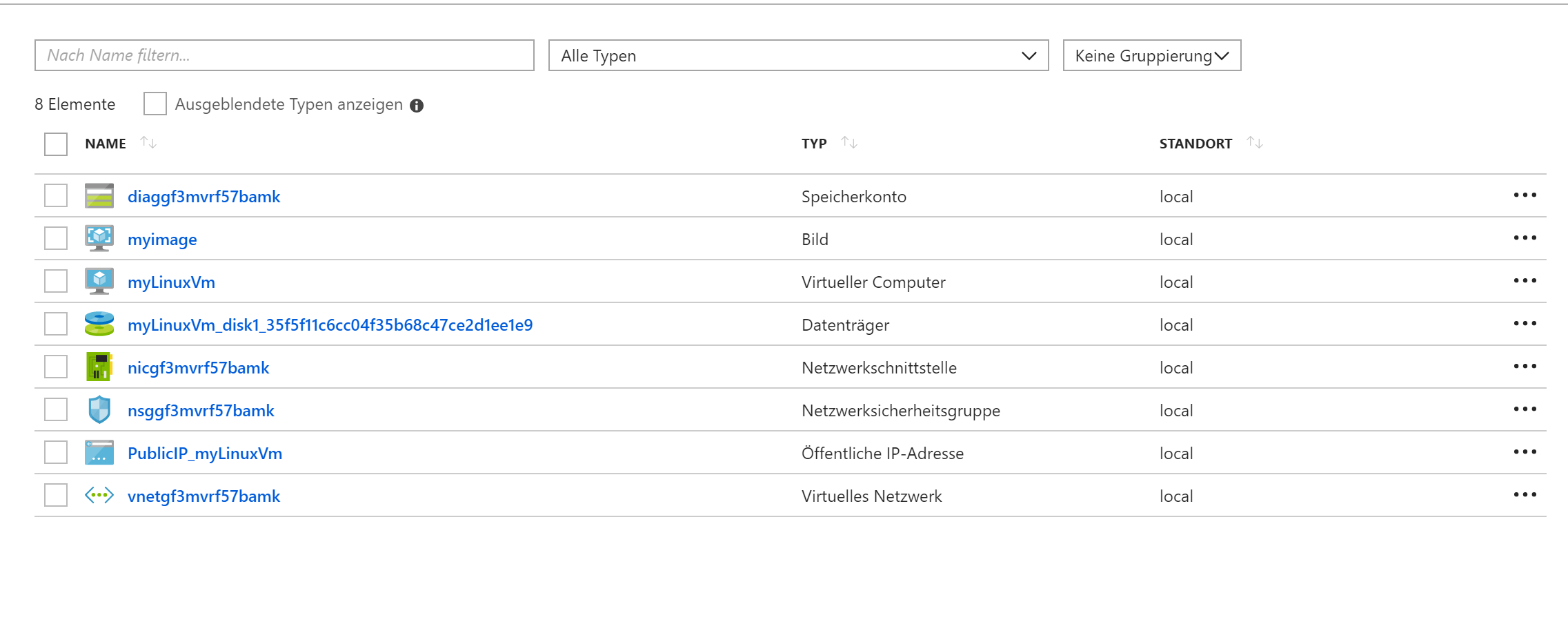1568x631 pixels.
Task: Open nsggf3mvrf57bamk security group link
Action: pyautogui.click(x=201, y=411)
